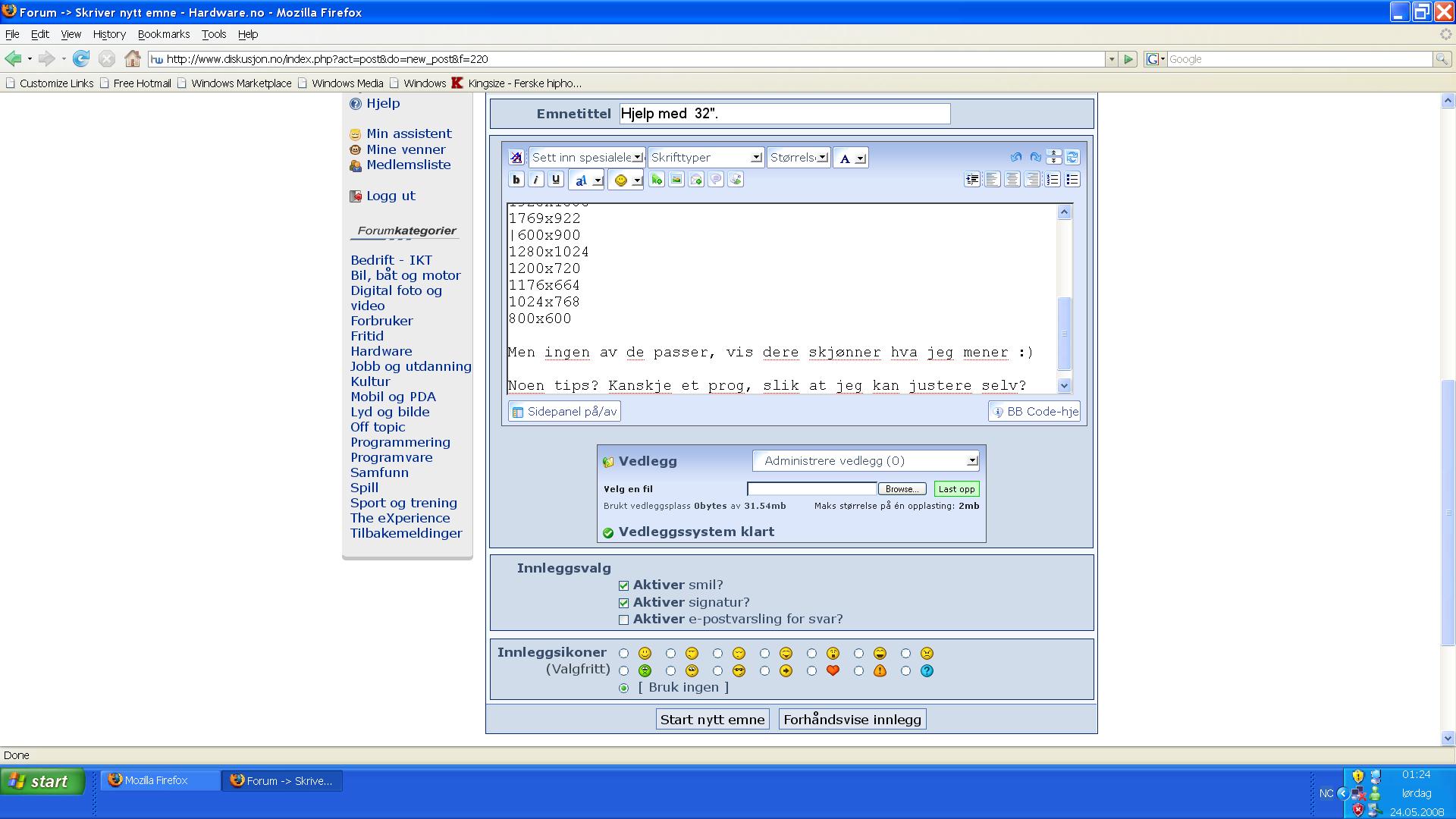Click the insert quote bubble icon
The image size is (1456, 819).
point(716,180)
